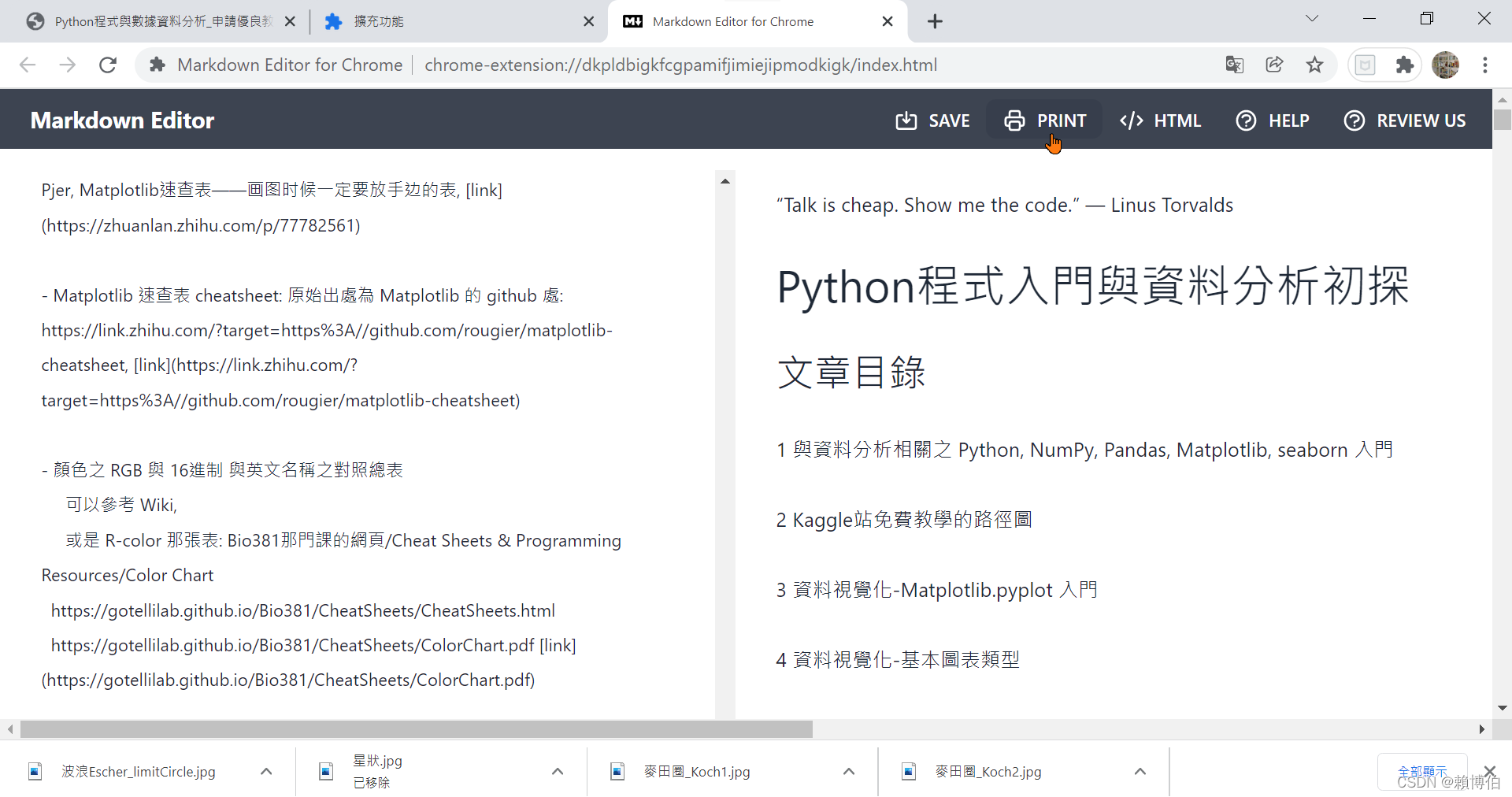Click the editor pane scroll up arrow

tap(725, 181)
